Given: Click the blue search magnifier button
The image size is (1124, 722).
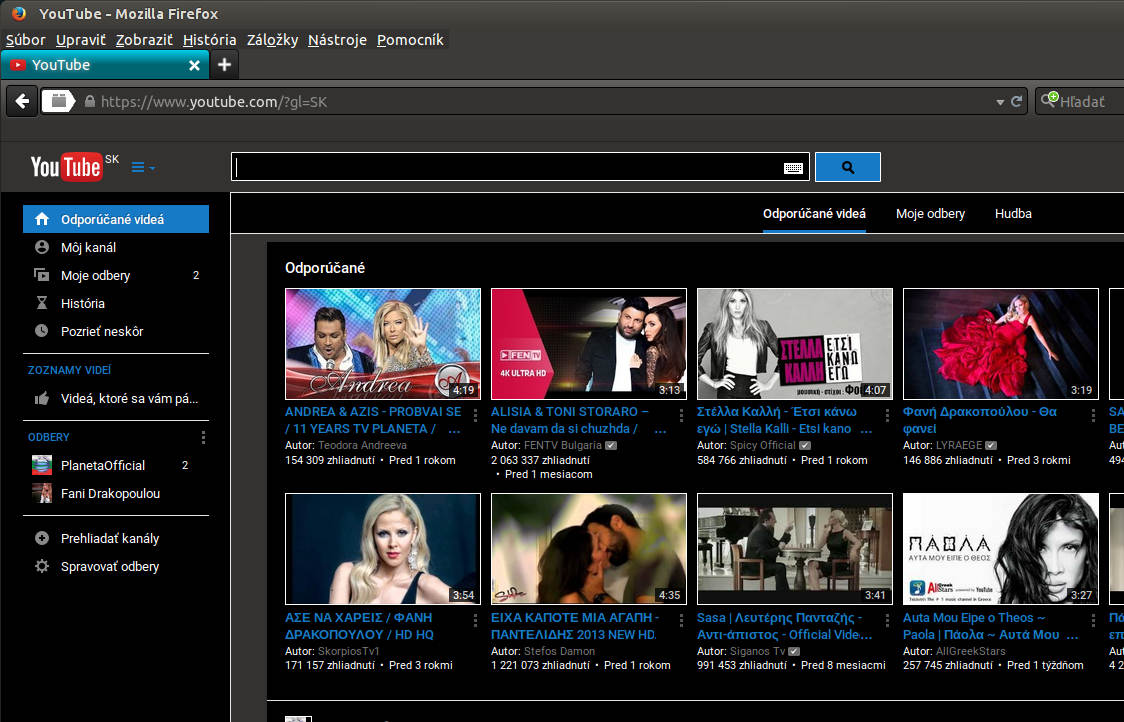Looking at the screenshot, I should tap(848, 167).
